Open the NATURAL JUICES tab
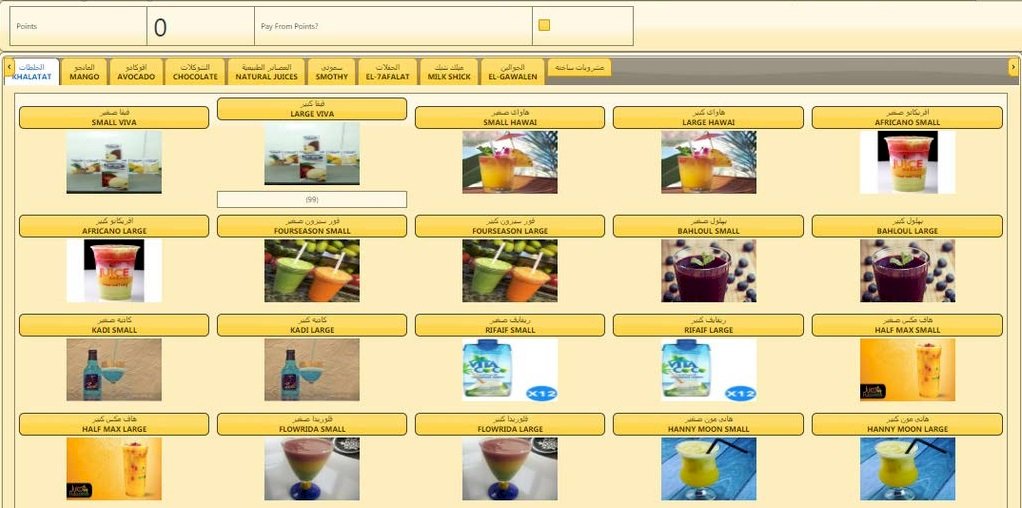This screenshot has width=1022, height=508. [267, 71]
